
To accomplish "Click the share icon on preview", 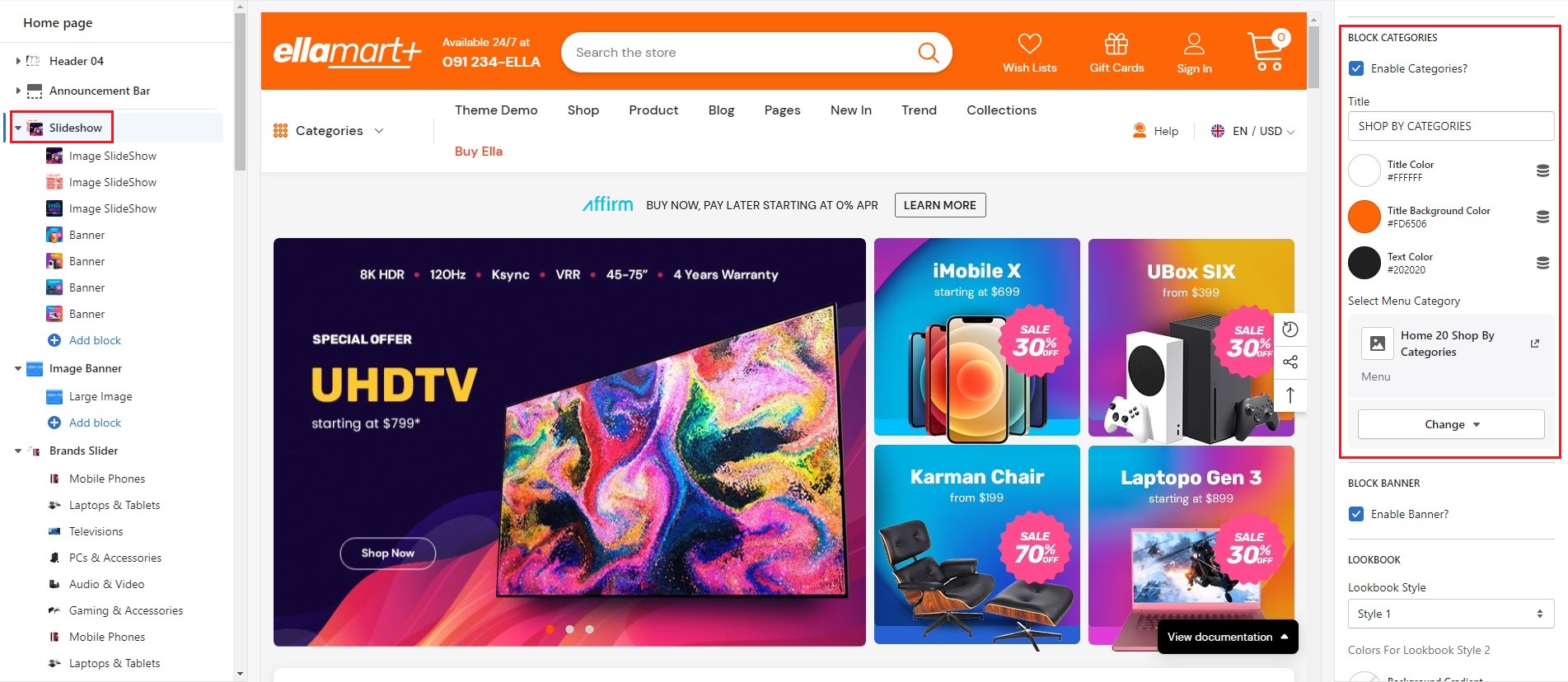I will click(x=1290, y=362).
